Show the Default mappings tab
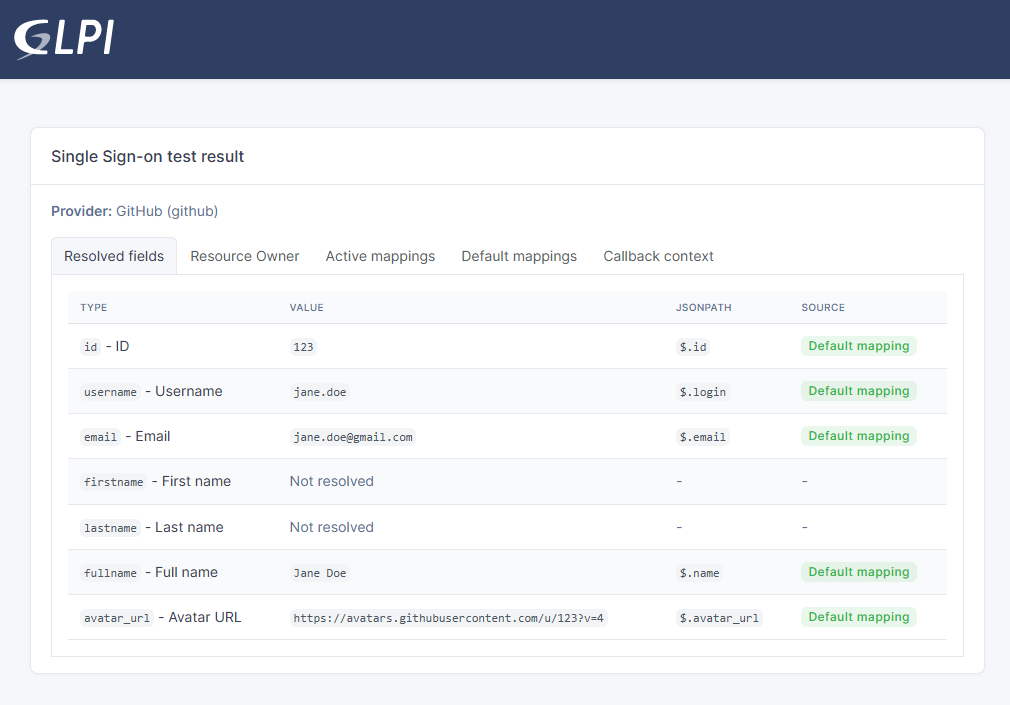The image size is (1010, 705). pyautogui.click(x=519, y=256)
